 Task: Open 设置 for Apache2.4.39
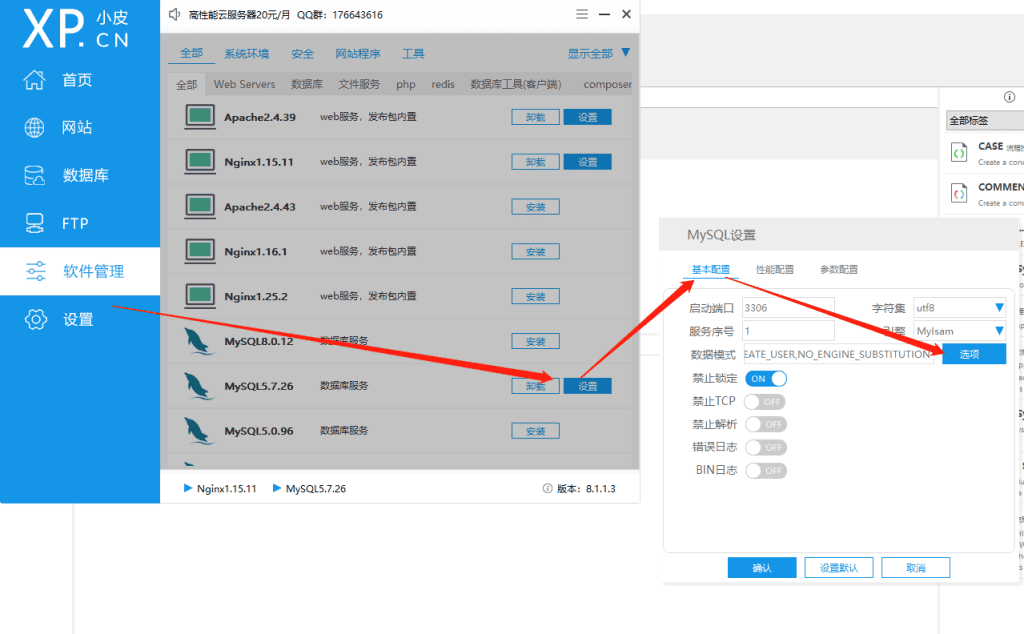[x=588, y=118]
